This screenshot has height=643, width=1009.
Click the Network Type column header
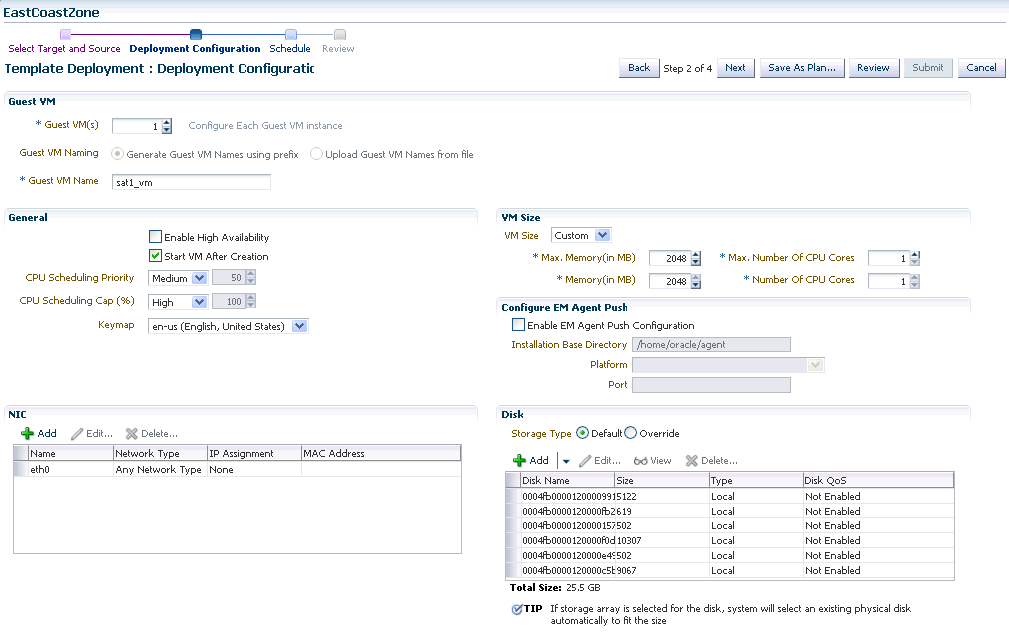pyautogui.click(x=160, y=453)
